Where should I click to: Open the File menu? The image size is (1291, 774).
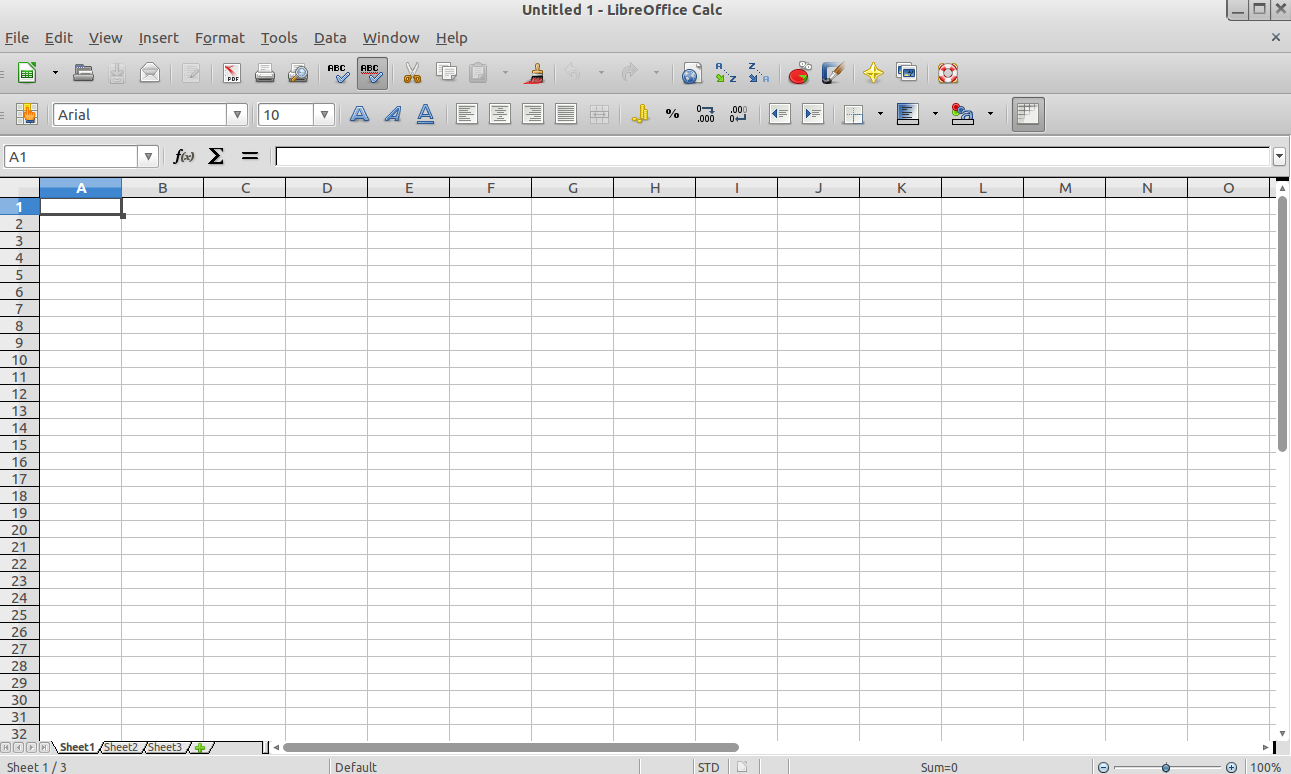[17, 38]
